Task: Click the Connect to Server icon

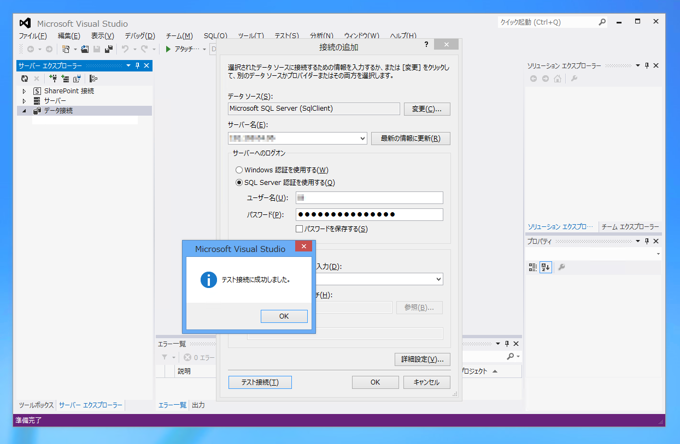Action: [x=65, y=78]
